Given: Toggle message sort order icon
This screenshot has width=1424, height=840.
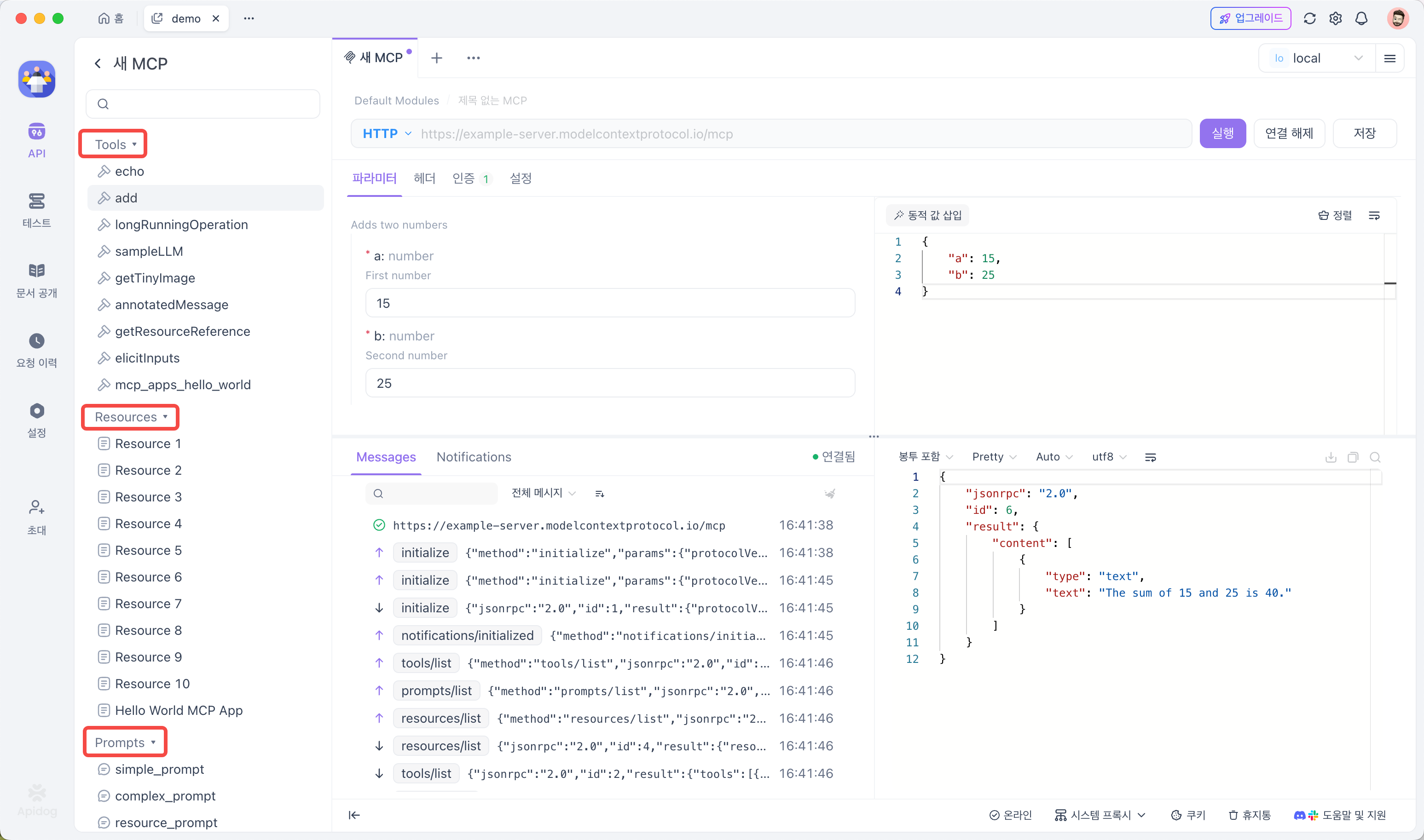Looking at the screenshot, I should pos(600,494).
